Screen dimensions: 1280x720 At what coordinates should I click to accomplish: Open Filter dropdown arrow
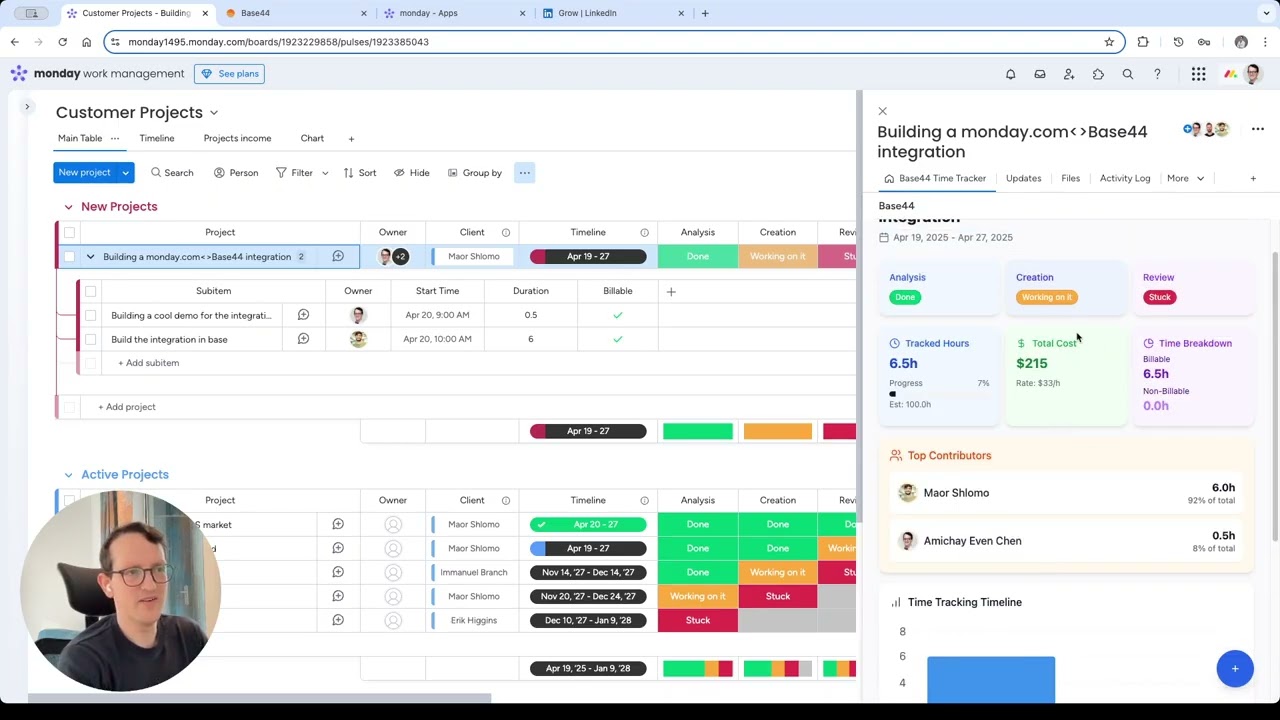pyautogui.click(x=325, y=173)
